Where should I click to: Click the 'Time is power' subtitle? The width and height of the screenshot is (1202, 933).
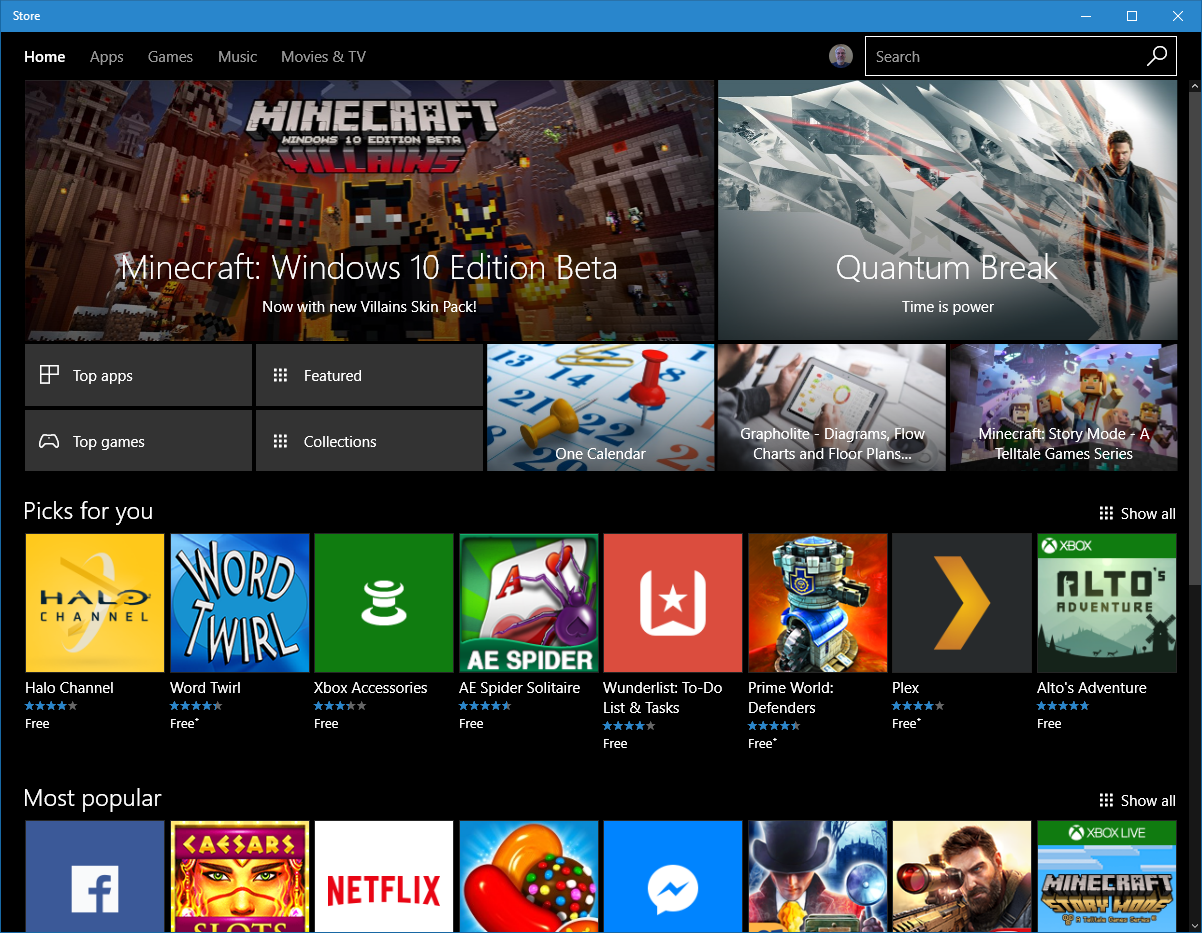(948, 307)
